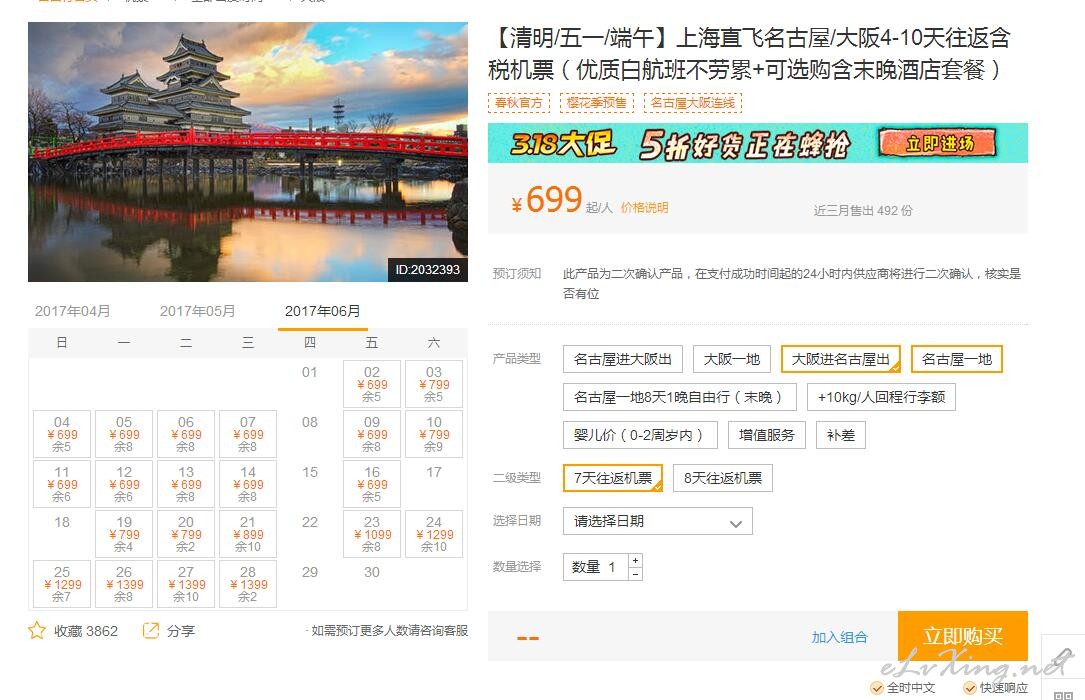Select June 03 priced ¥799

pos(434,384)
